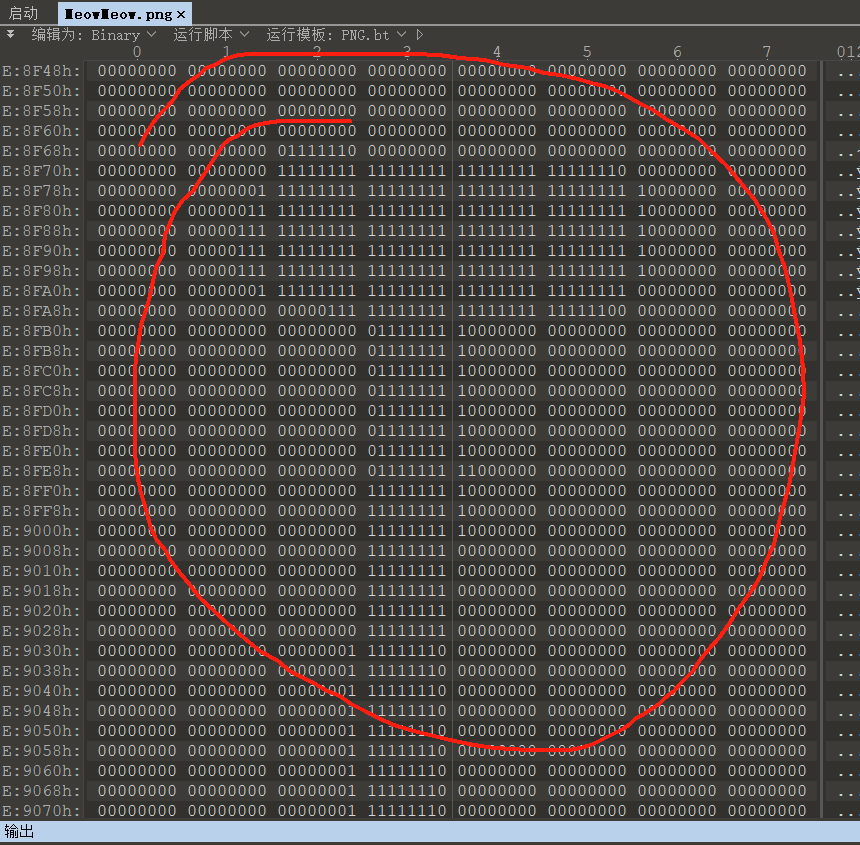
Task: Select byte 11000000 in row E:8FE8h
Action: click(497, 471)
